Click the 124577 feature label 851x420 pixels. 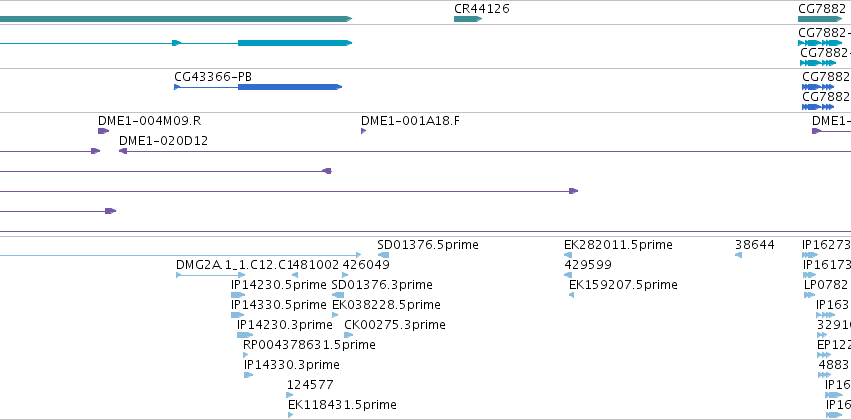click(x=310, y=385)
